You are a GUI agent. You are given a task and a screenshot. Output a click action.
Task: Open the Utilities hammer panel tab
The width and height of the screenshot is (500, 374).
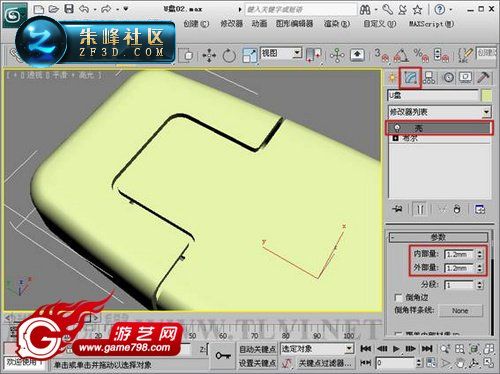point(483,78)
